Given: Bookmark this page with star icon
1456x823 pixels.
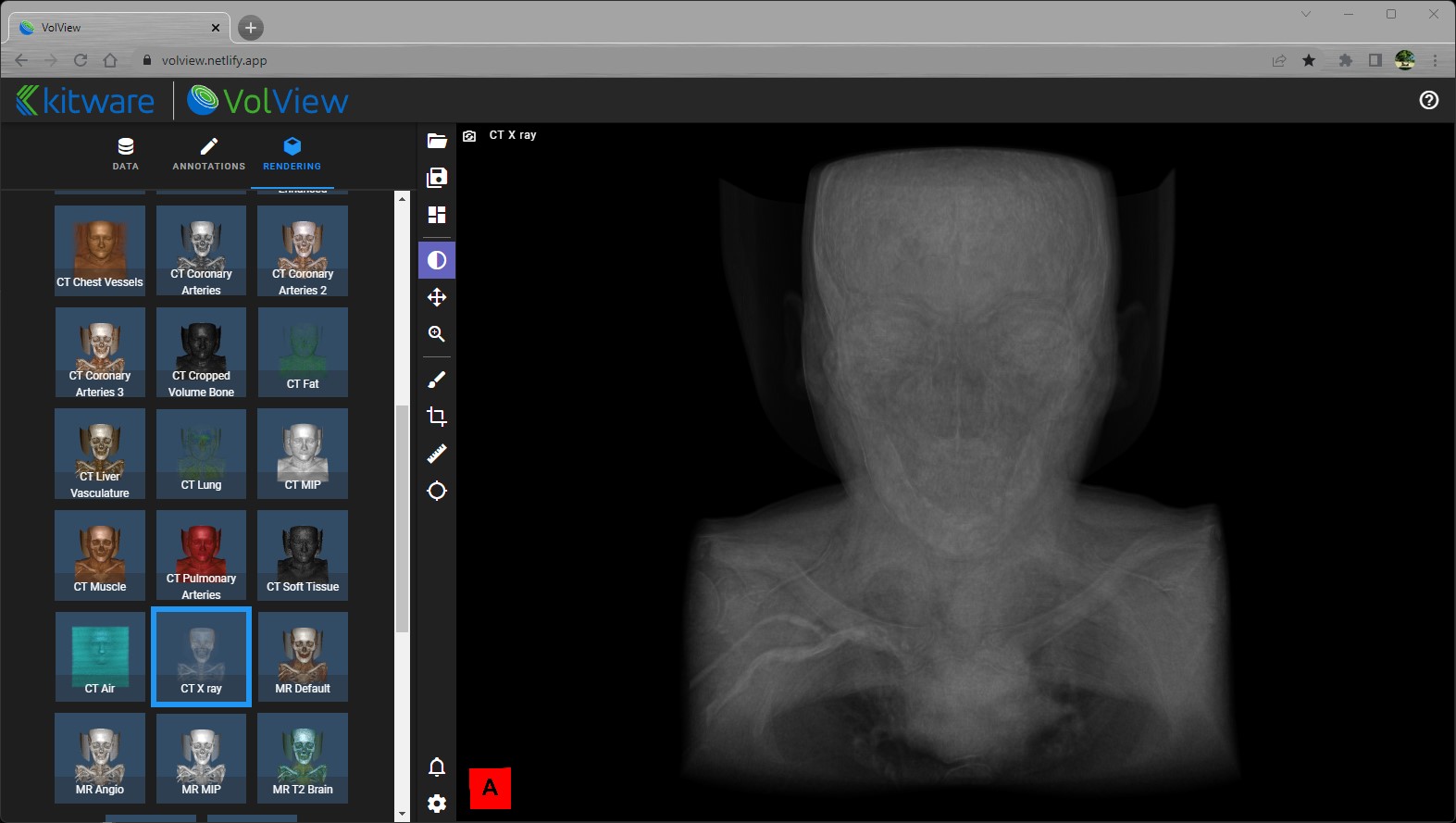Looking at the screenshot, I should (1309, 60).
